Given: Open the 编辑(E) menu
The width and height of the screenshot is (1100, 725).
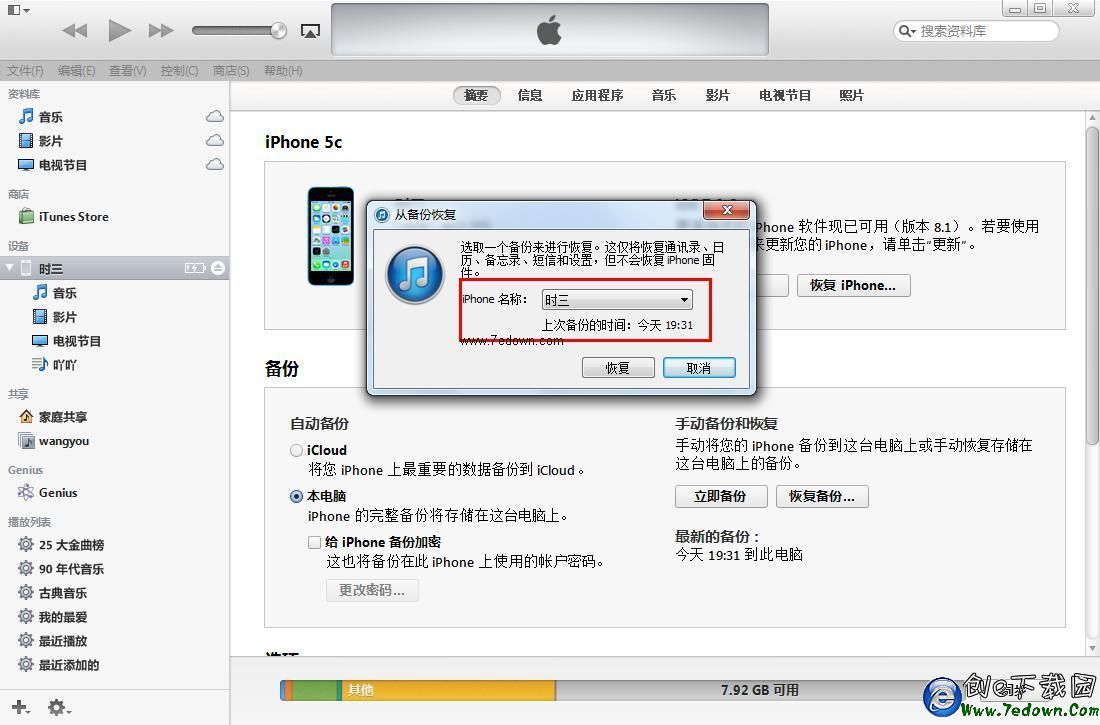Looking at the screenshot, I should [76, 70].
